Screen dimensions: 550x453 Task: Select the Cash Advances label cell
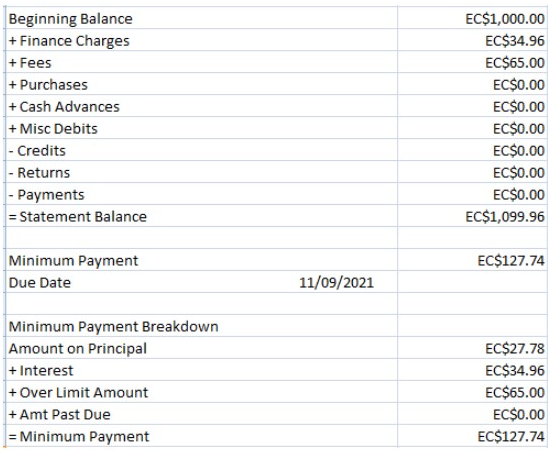click(x=64, y=107)
